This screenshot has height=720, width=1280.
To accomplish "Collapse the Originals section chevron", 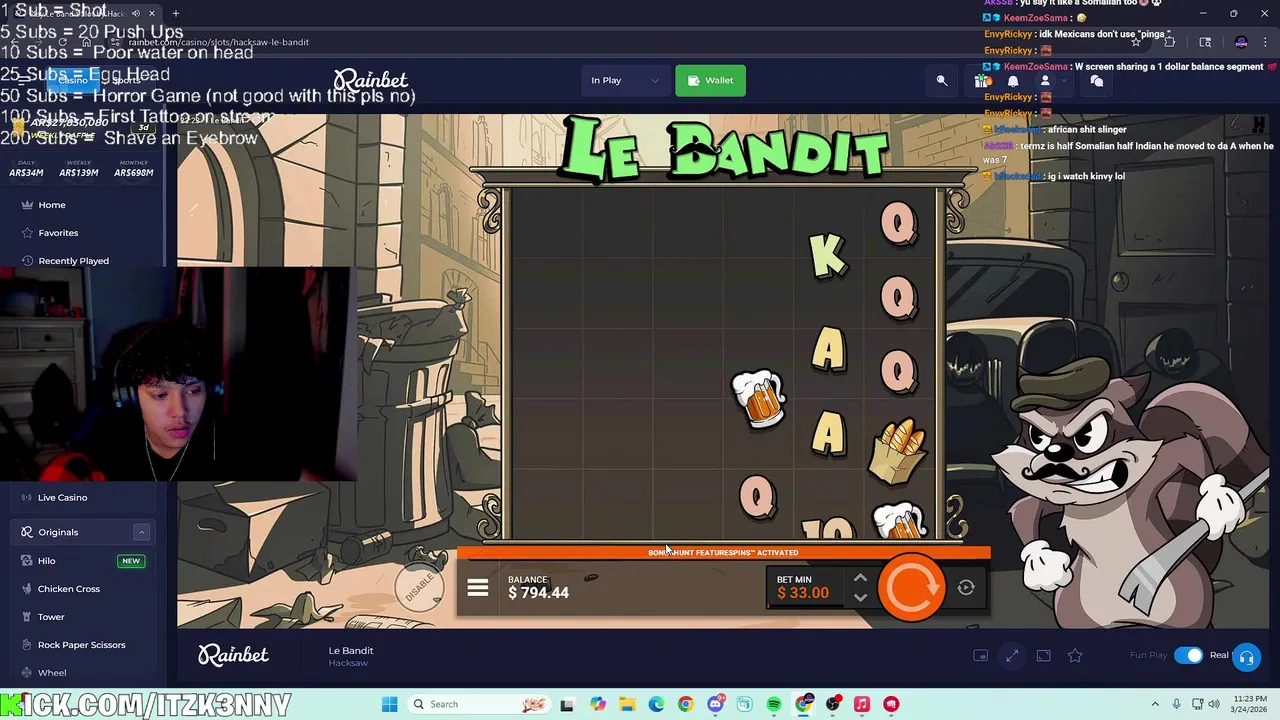I will click(141, 532).
